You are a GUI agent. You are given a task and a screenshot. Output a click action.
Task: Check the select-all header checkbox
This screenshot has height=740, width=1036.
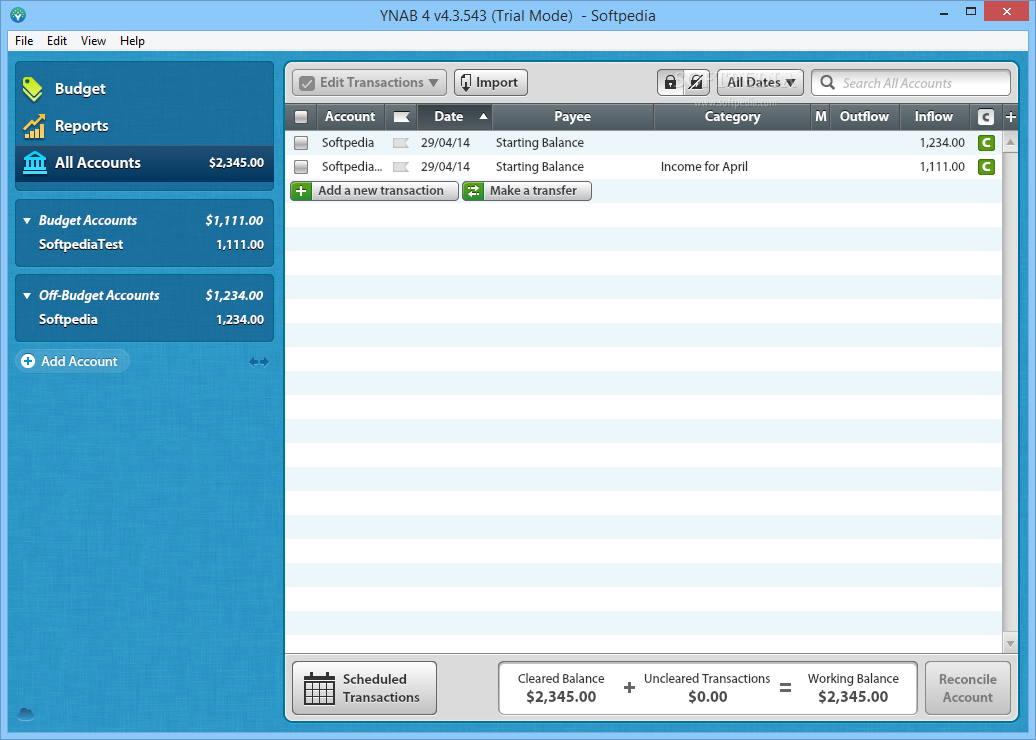click(301, 117)
